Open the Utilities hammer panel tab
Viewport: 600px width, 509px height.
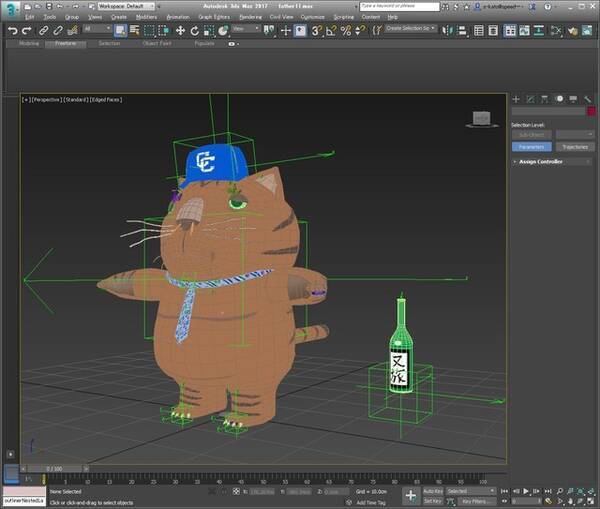(587, 99)
